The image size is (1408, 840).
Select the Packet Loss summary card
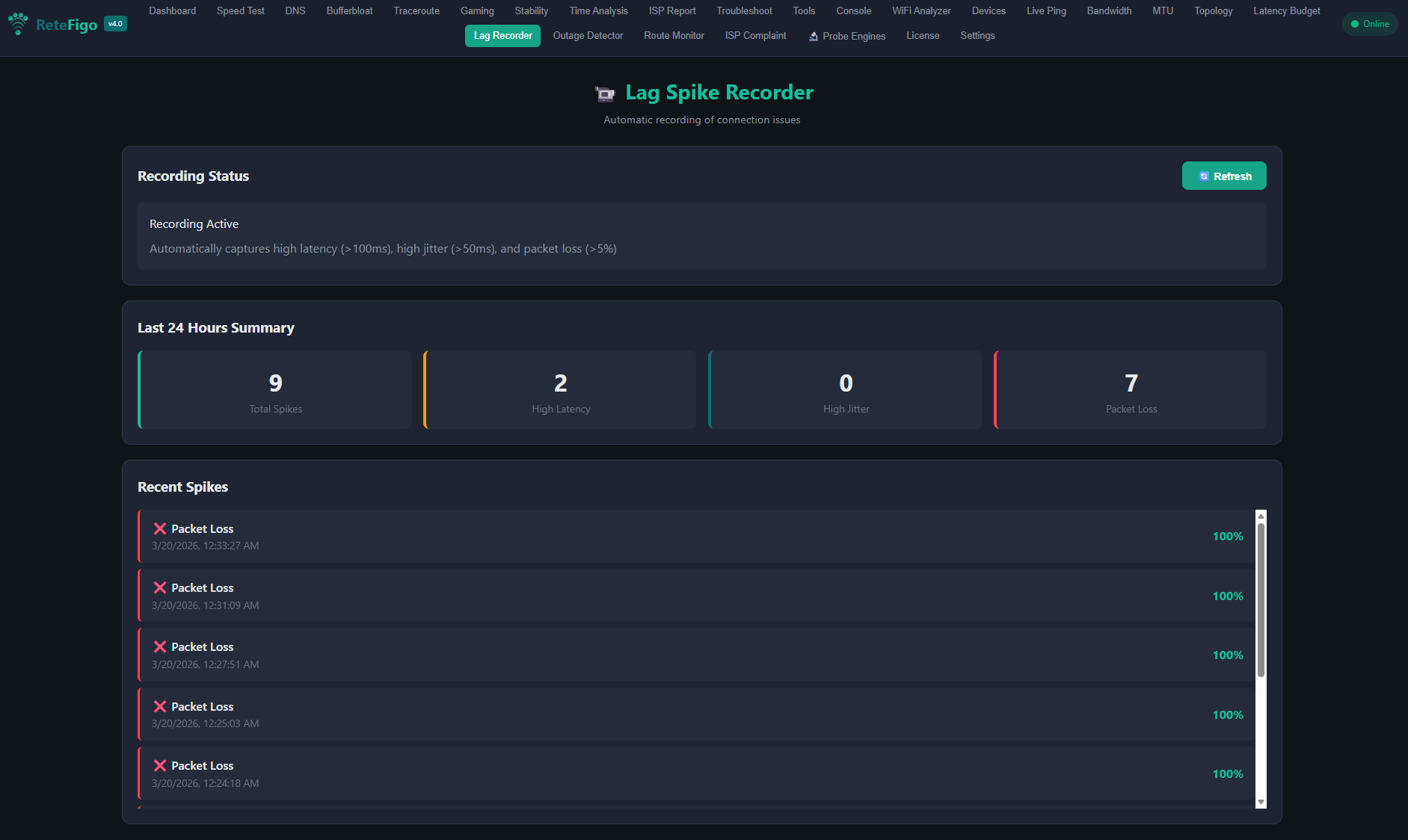click(x=1131, y=390)
